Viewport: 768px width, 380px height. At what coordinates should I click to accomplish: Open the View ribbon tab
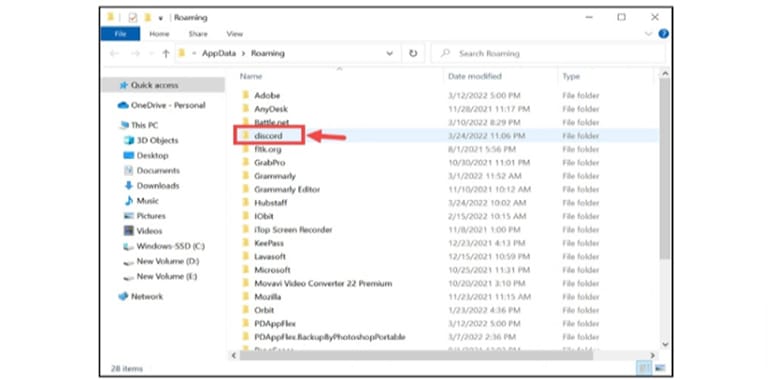coord(235,34)
